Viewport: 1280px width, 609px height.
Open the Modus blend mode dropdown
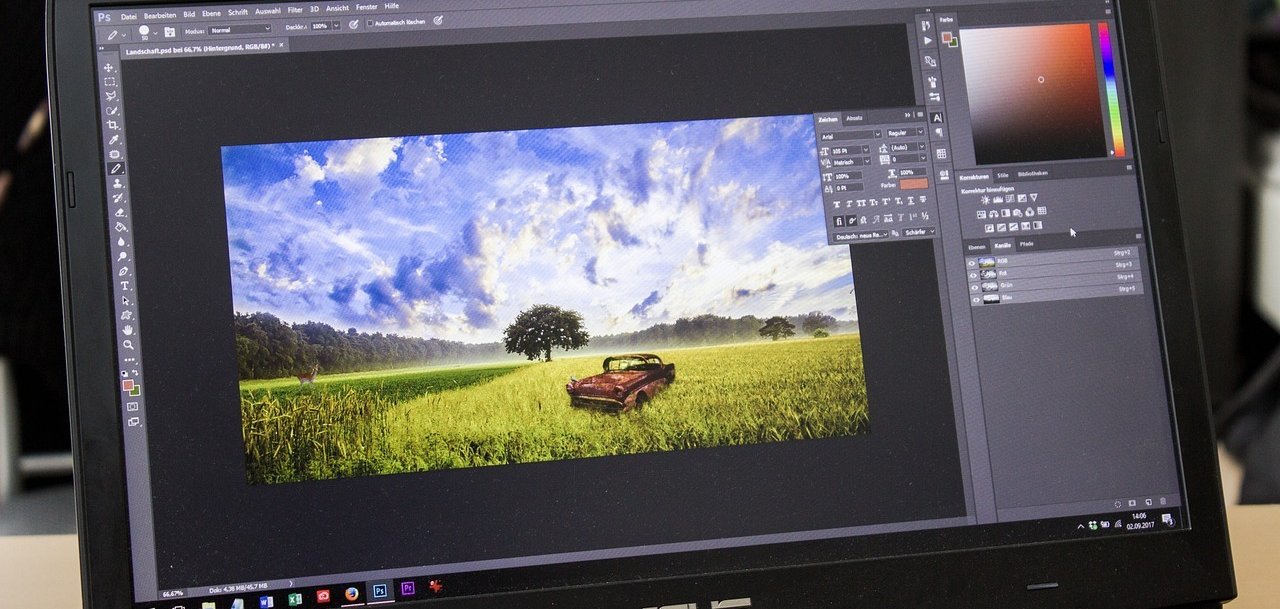pyautogui.click(x=239, y=30)
